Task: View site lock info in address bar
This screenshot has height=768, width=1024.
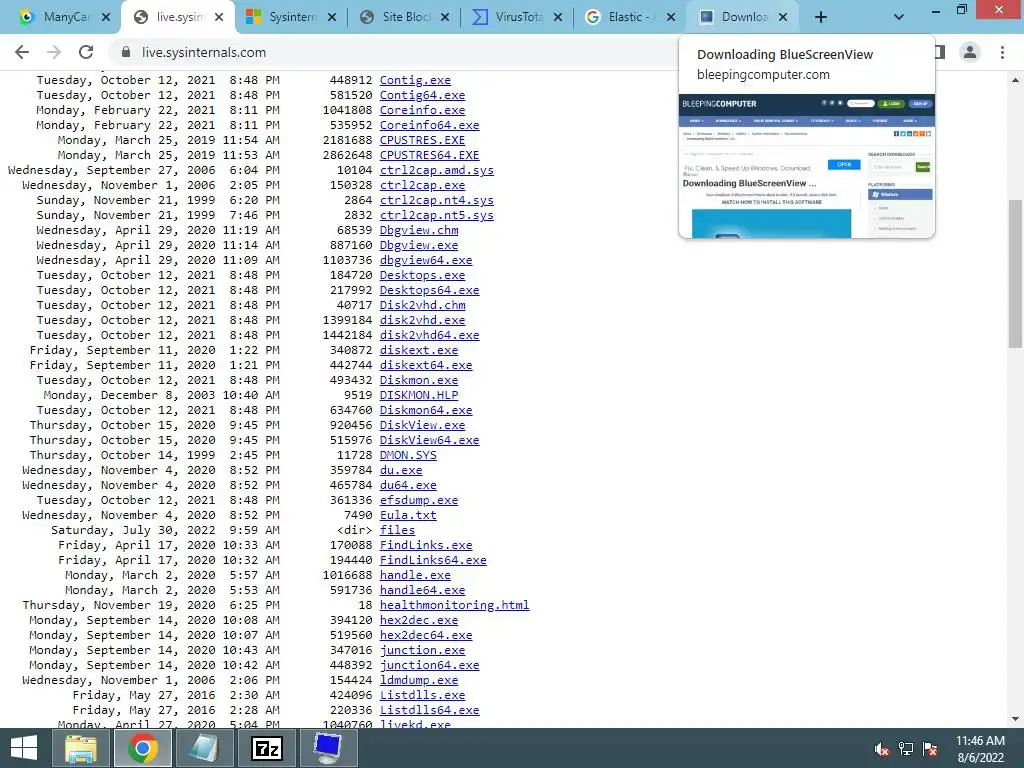Action: [126, 52]
